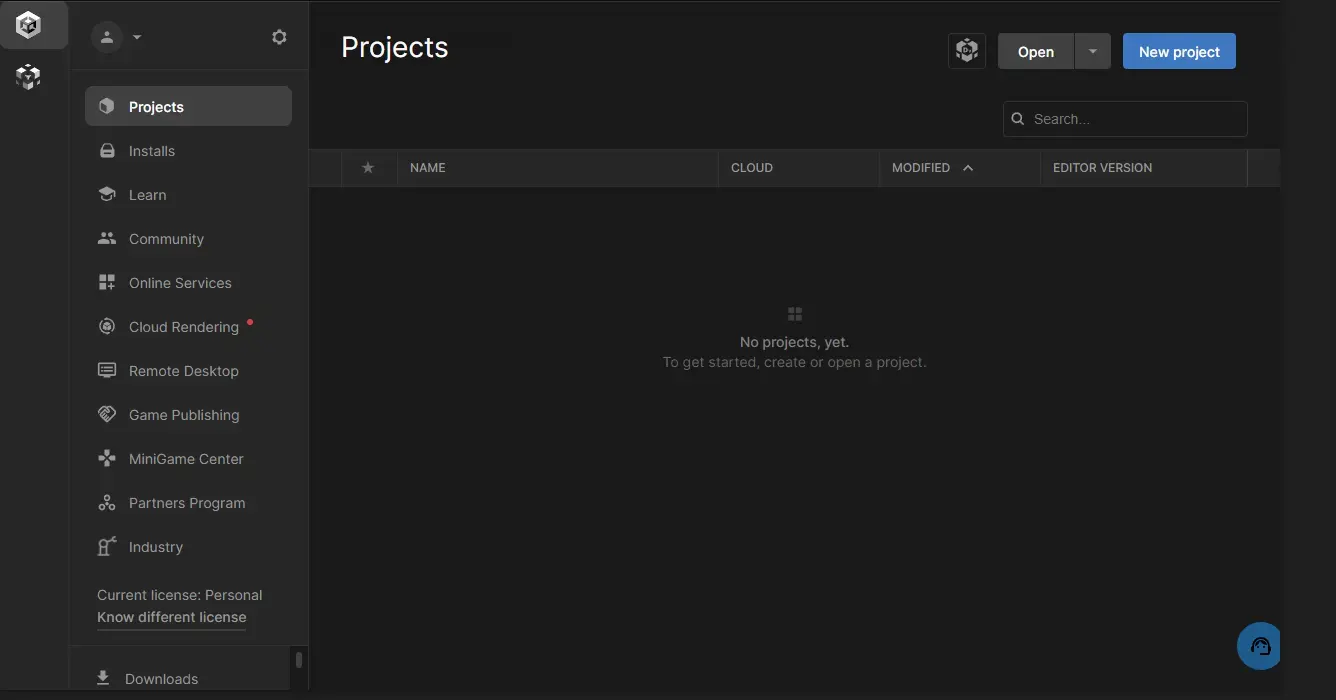The height and width of the screenshot is (700, 1336).
Task: Click the search magnifier icon
Action: point(1018,119)
